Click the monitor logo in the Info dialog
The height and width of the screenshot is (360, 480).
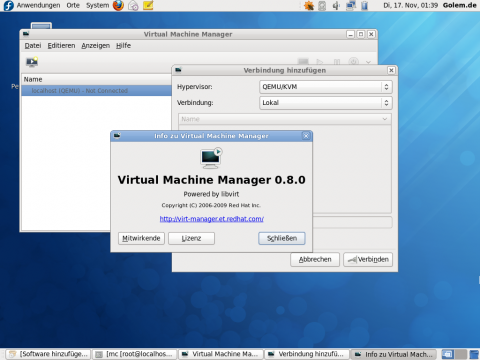click(211, 158)
